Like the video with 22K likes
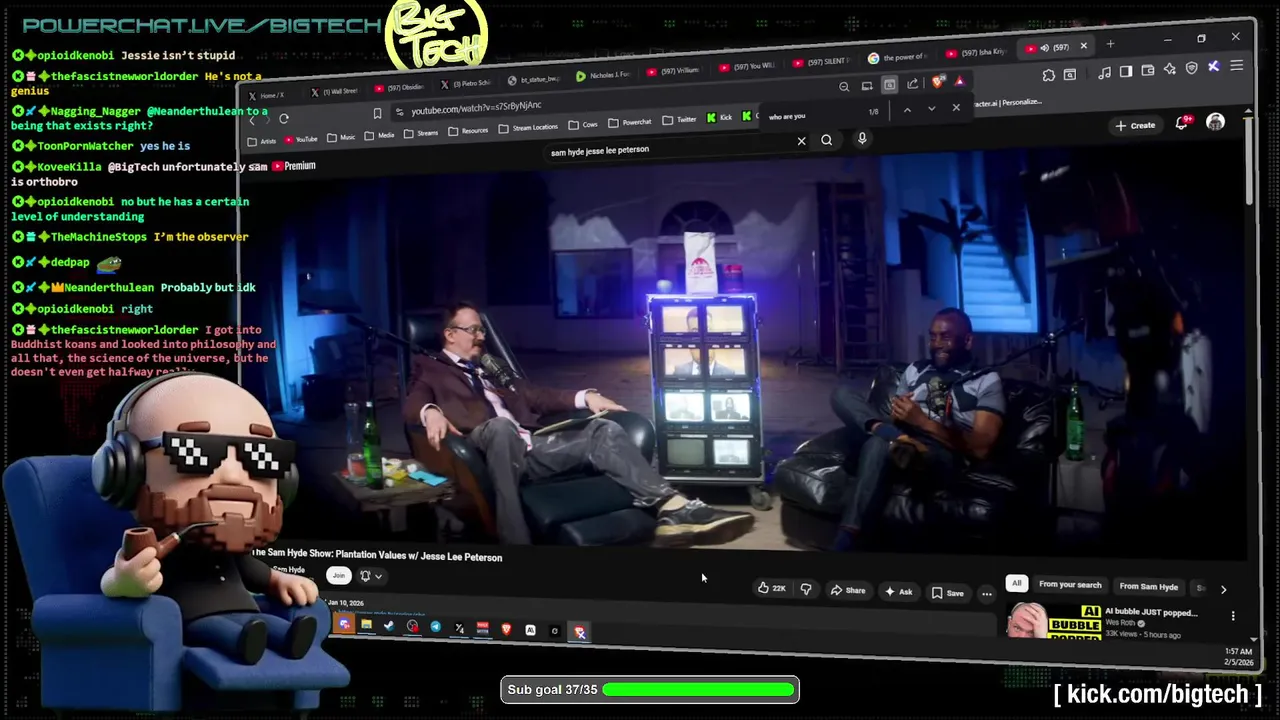 click(x=771, y=588)
